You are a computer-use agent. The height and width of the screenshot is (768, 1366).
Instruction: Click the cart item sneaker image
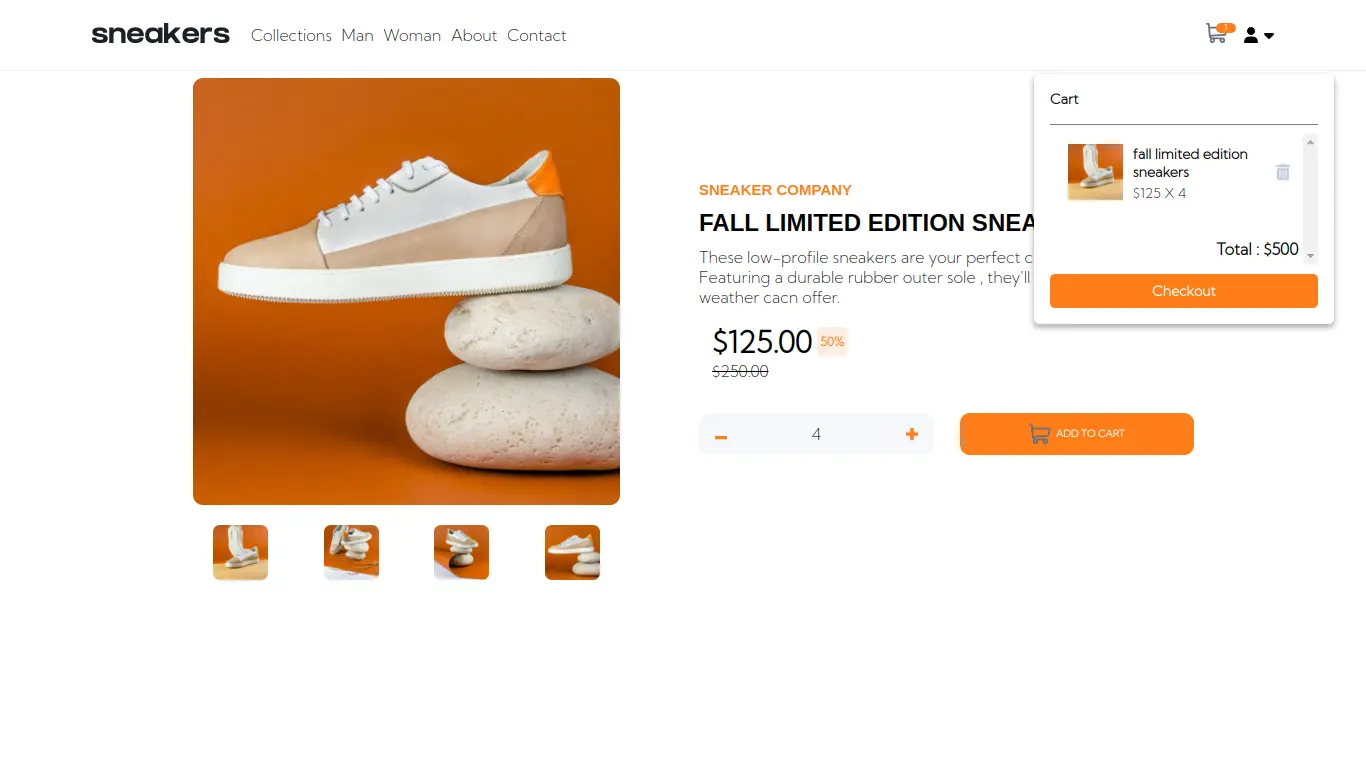(1095, 172)
